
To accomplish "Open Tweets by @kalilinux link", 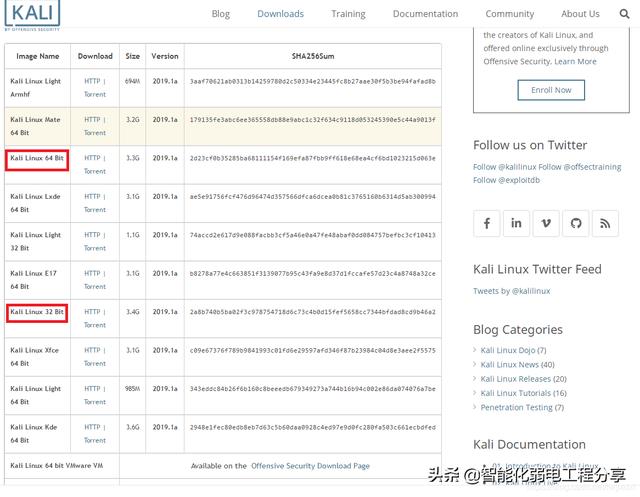I will (x=511, y=291).
